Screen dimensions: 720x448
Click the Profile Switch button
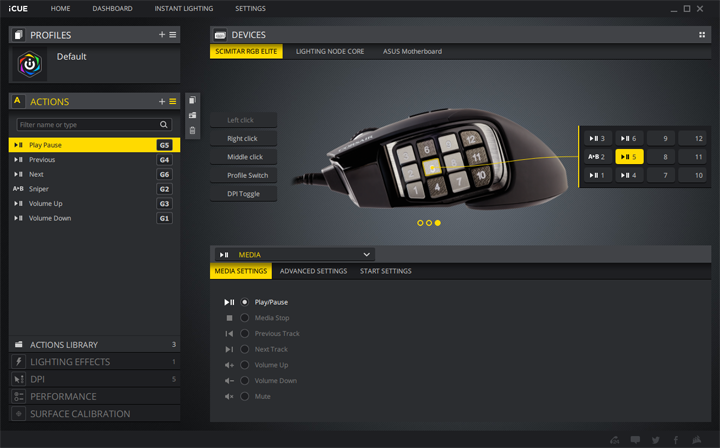coord(243,175)
